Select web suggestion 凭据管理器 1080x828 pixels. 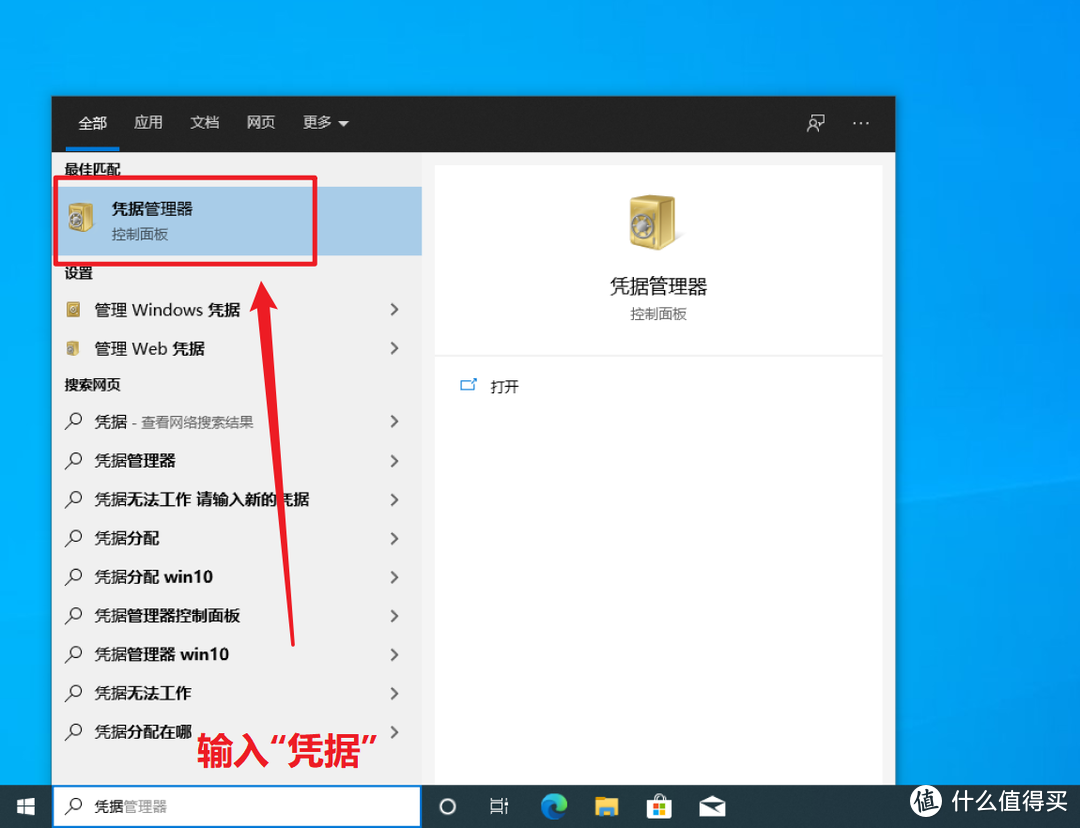(237, 460)
